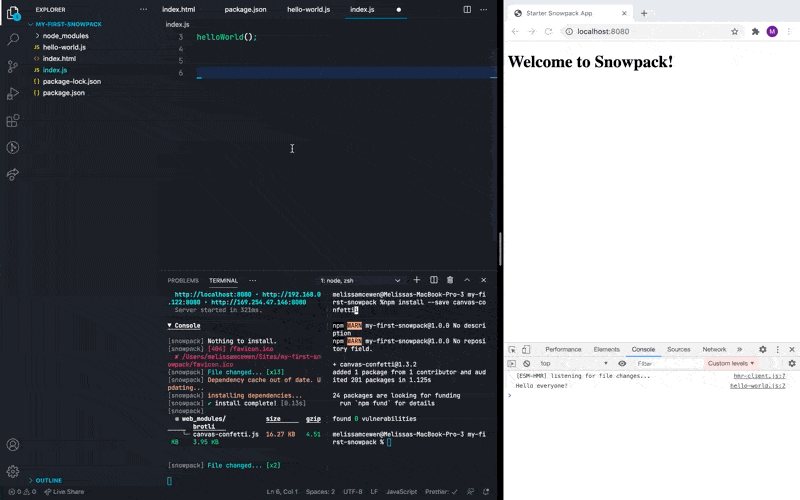800x500 pixels.
Task: Expand the node_modules folder
Action: [x=65, y=35]
